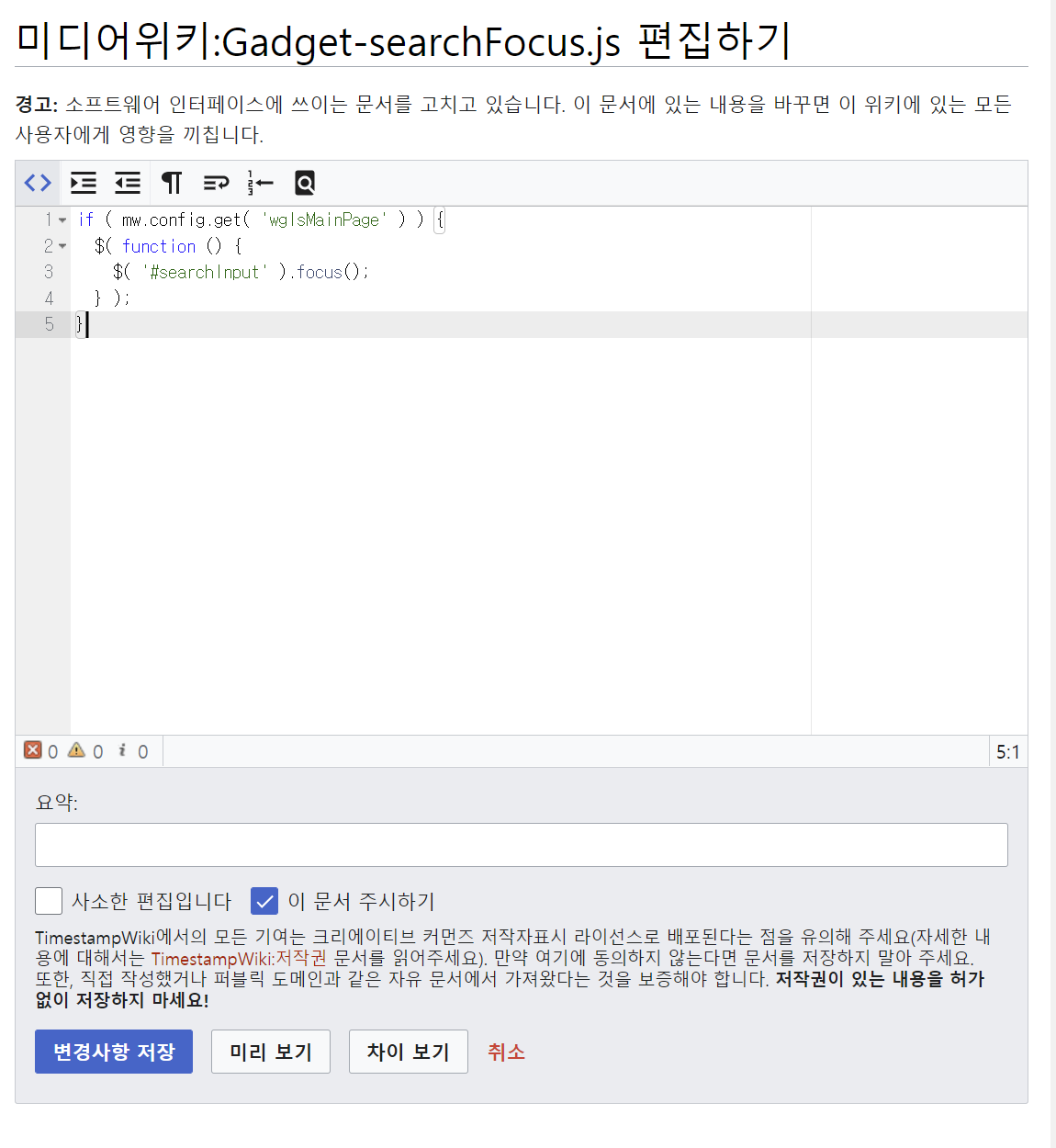Toggle invisible characters pilcrow icon
Viewport: 1056px width, 1148px height.
[172, 183]
